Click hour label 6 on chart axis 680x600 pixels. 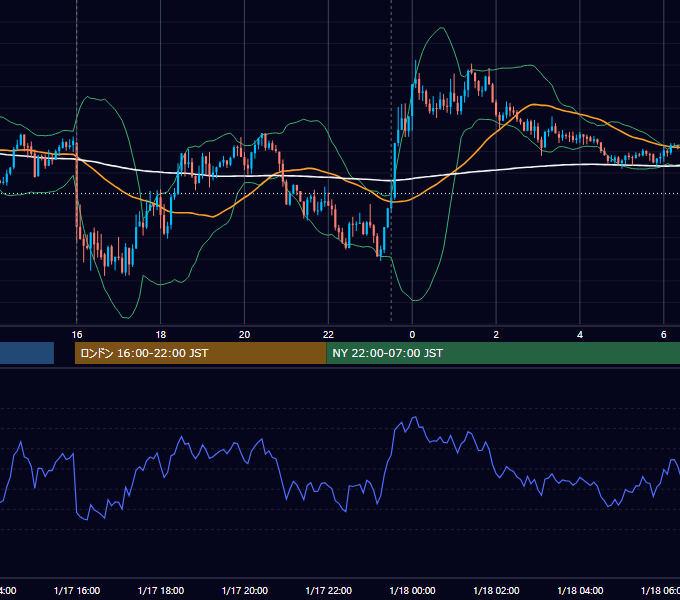click(664, 334)
